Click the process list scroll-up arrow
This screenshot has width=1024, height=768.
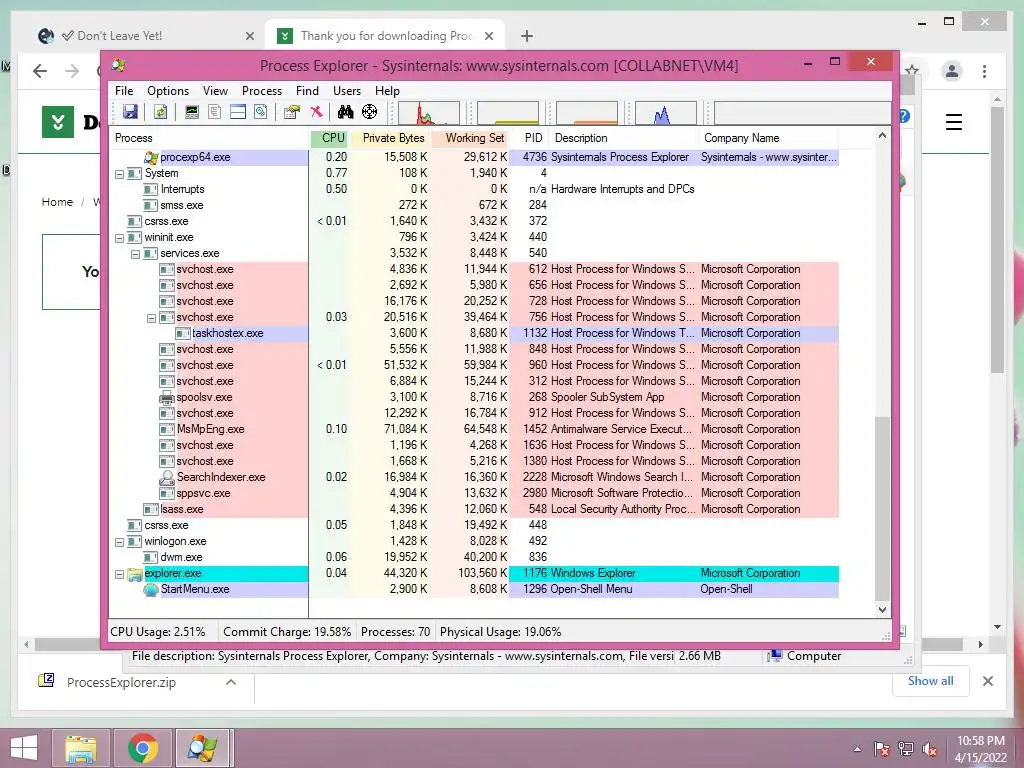[x=882, y=136]
